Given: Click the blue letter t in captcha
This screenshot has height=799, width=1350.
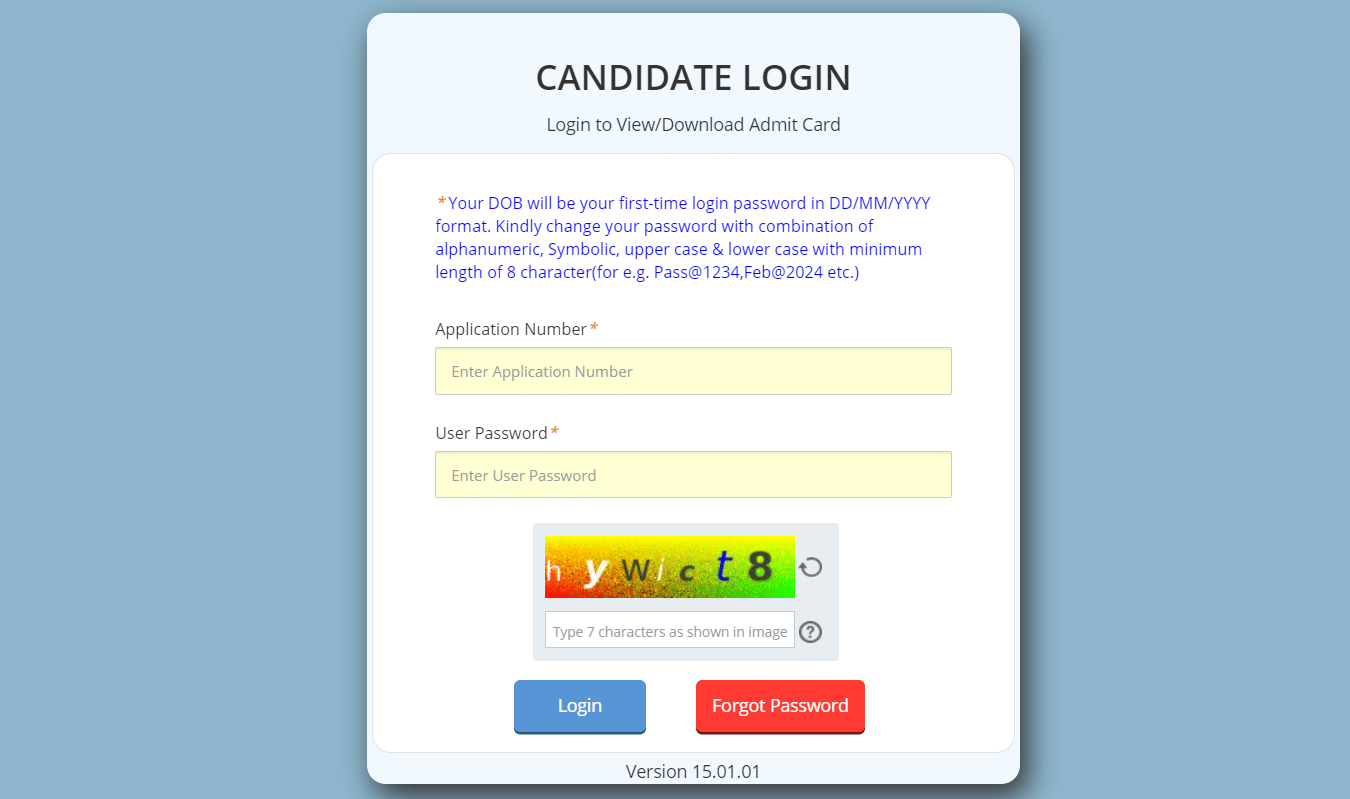Looking at the screenshot, I should pyautogui.click(x=723, y=567).
